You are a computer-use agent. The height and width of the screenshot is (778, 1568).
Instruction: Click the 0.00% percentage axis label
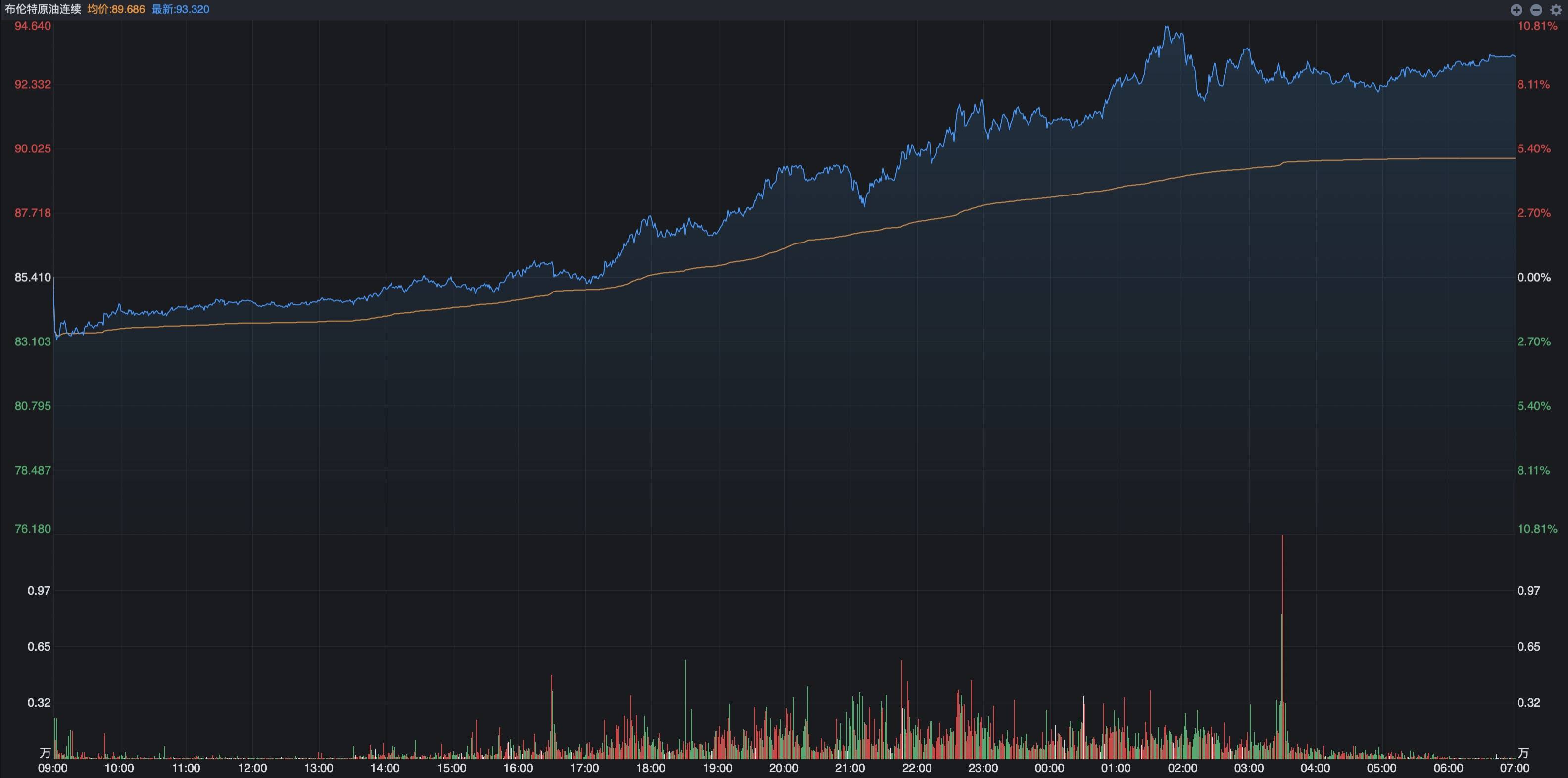point(1534,278)
